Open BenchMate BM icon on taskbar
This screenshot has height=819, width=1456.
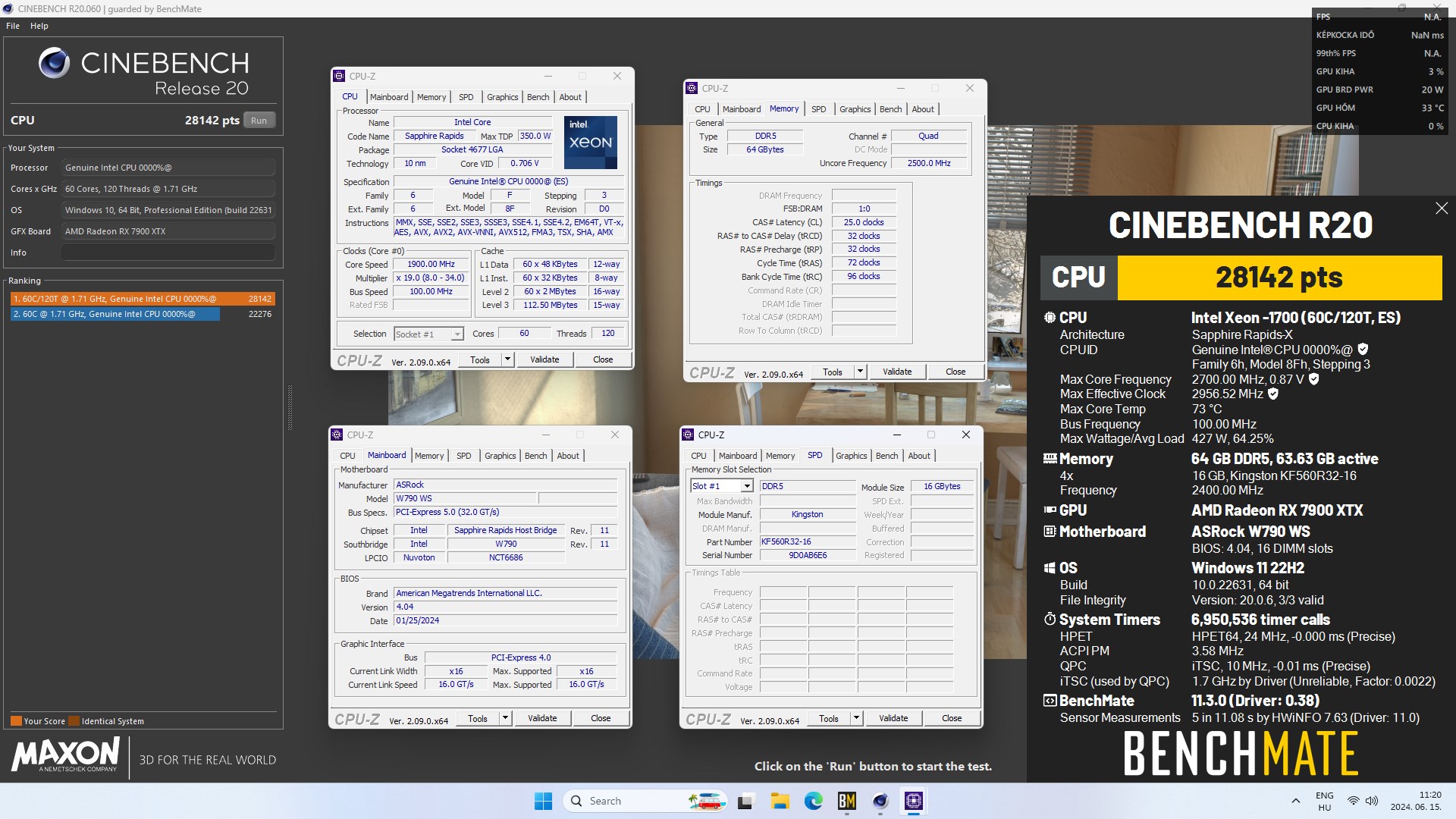(846, 801)
